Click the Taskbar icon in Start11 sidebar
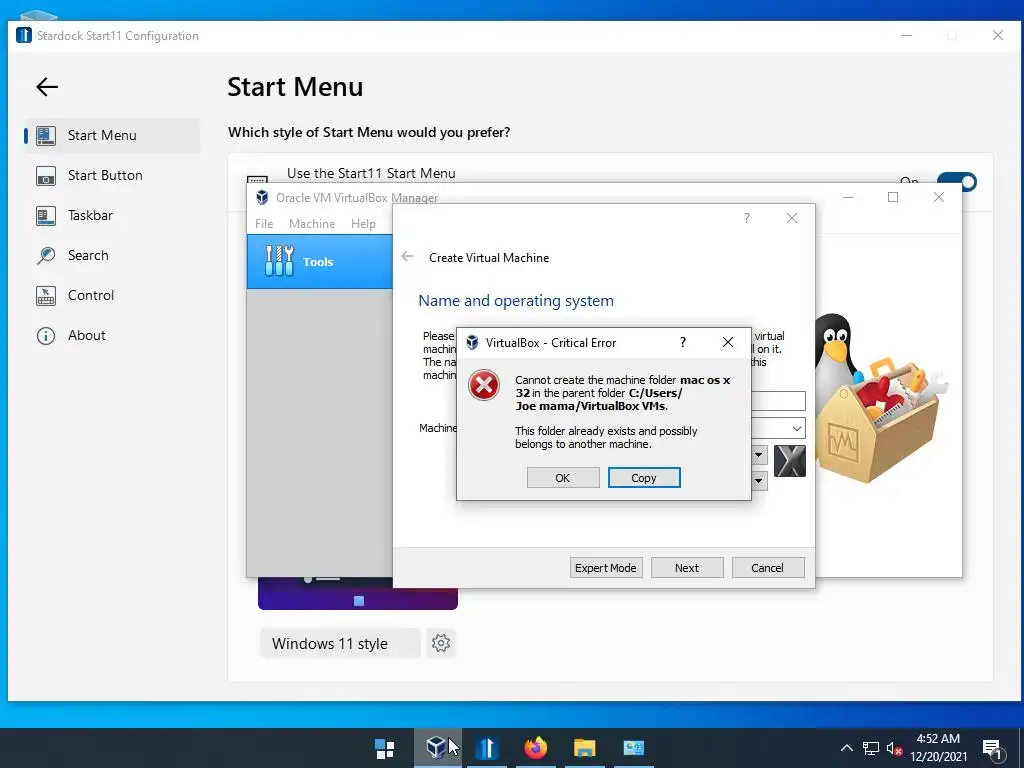1024x768 pixels. click(x=46, y=216)
